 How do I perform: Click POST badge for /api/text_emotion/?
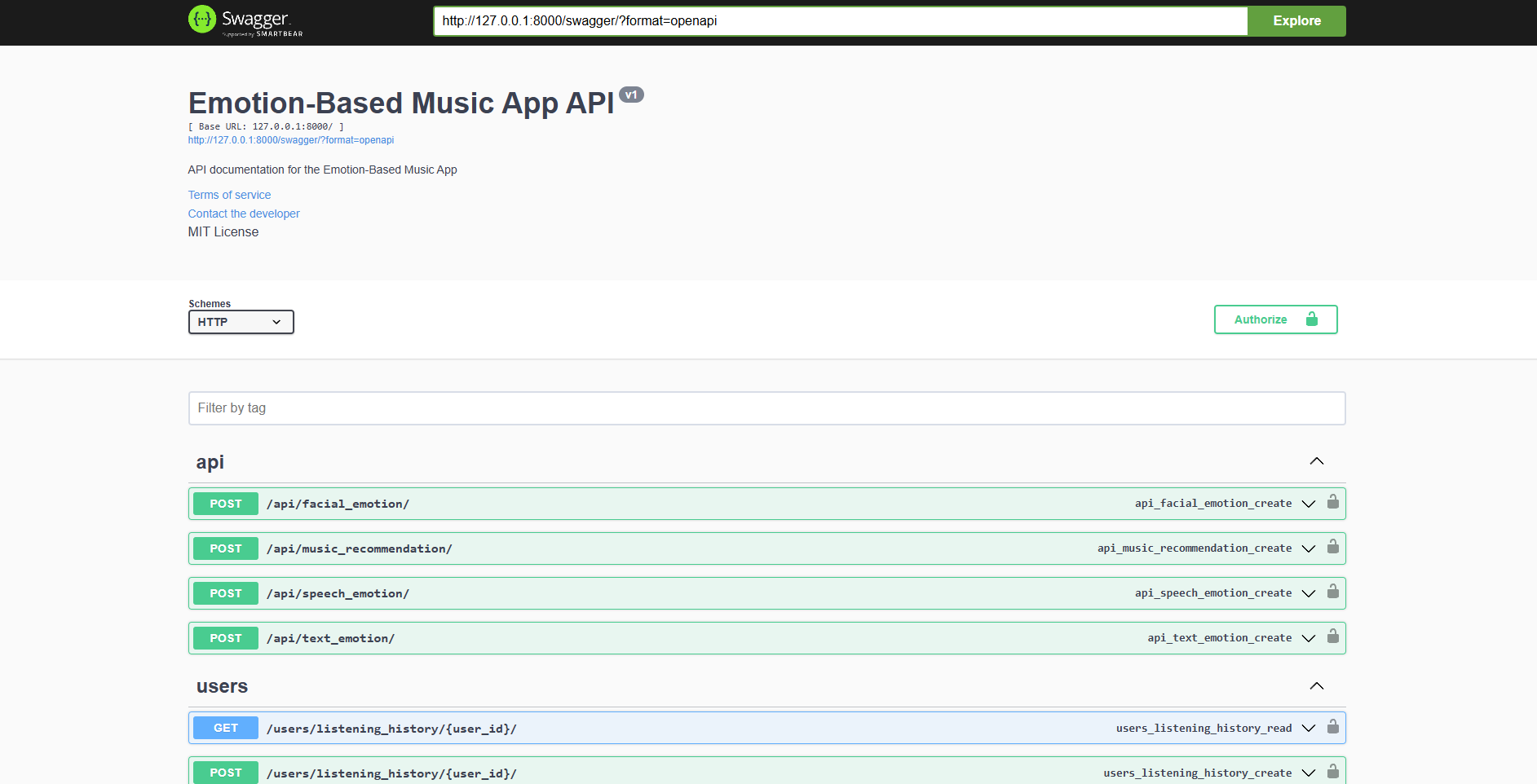point(226,638)
